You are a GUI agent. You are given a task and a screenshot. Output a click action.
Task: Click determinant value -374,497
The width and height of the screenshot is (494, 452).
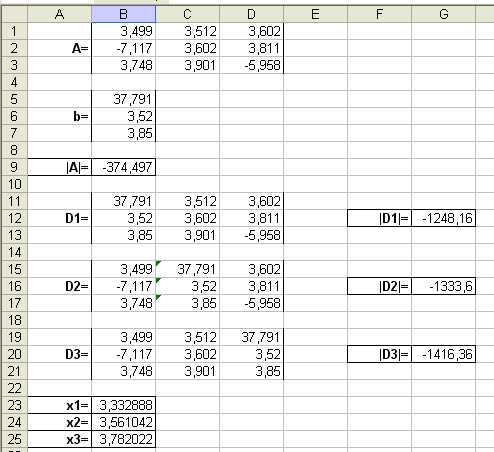click(123, 167)
